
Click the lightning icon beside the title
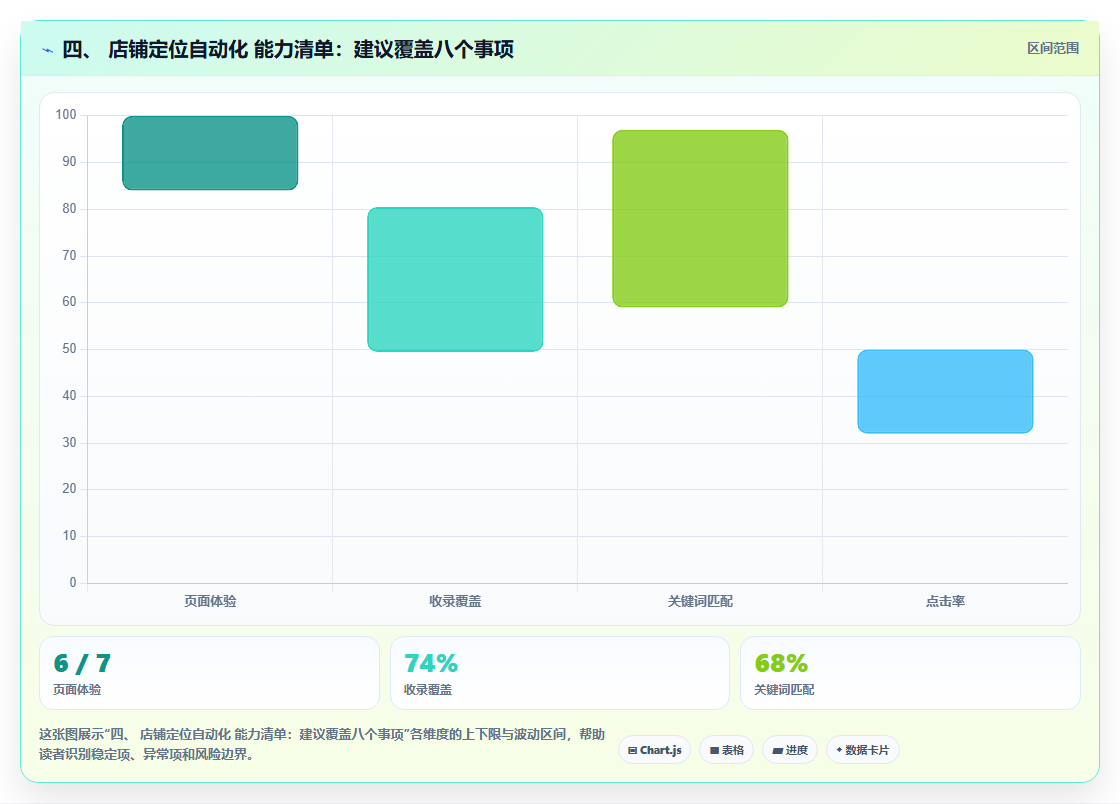[x=47, y=50]
